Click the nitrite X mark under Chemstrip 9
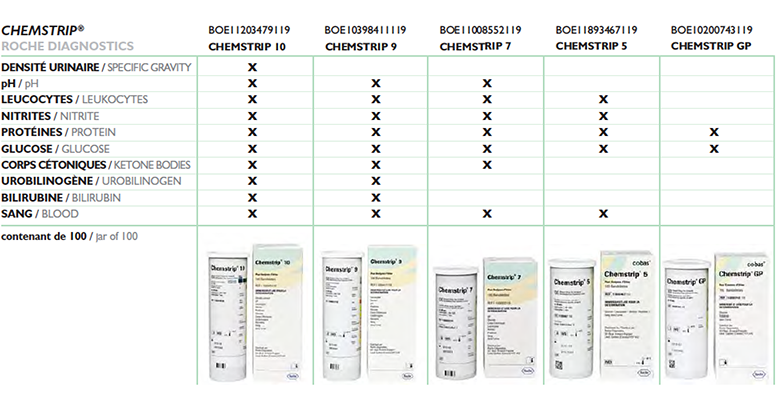 (x=376, y=116)
